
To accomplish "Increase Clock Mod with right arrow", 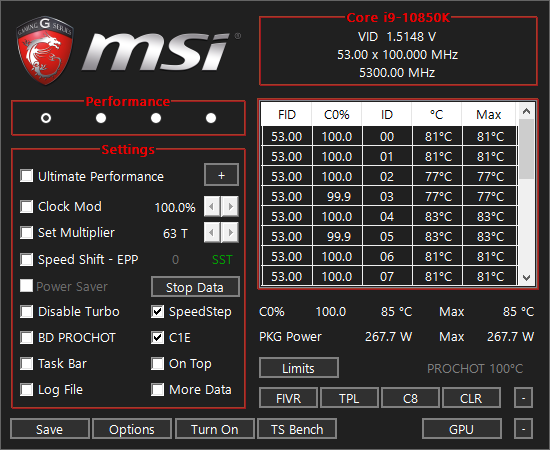I will (230, 206).
